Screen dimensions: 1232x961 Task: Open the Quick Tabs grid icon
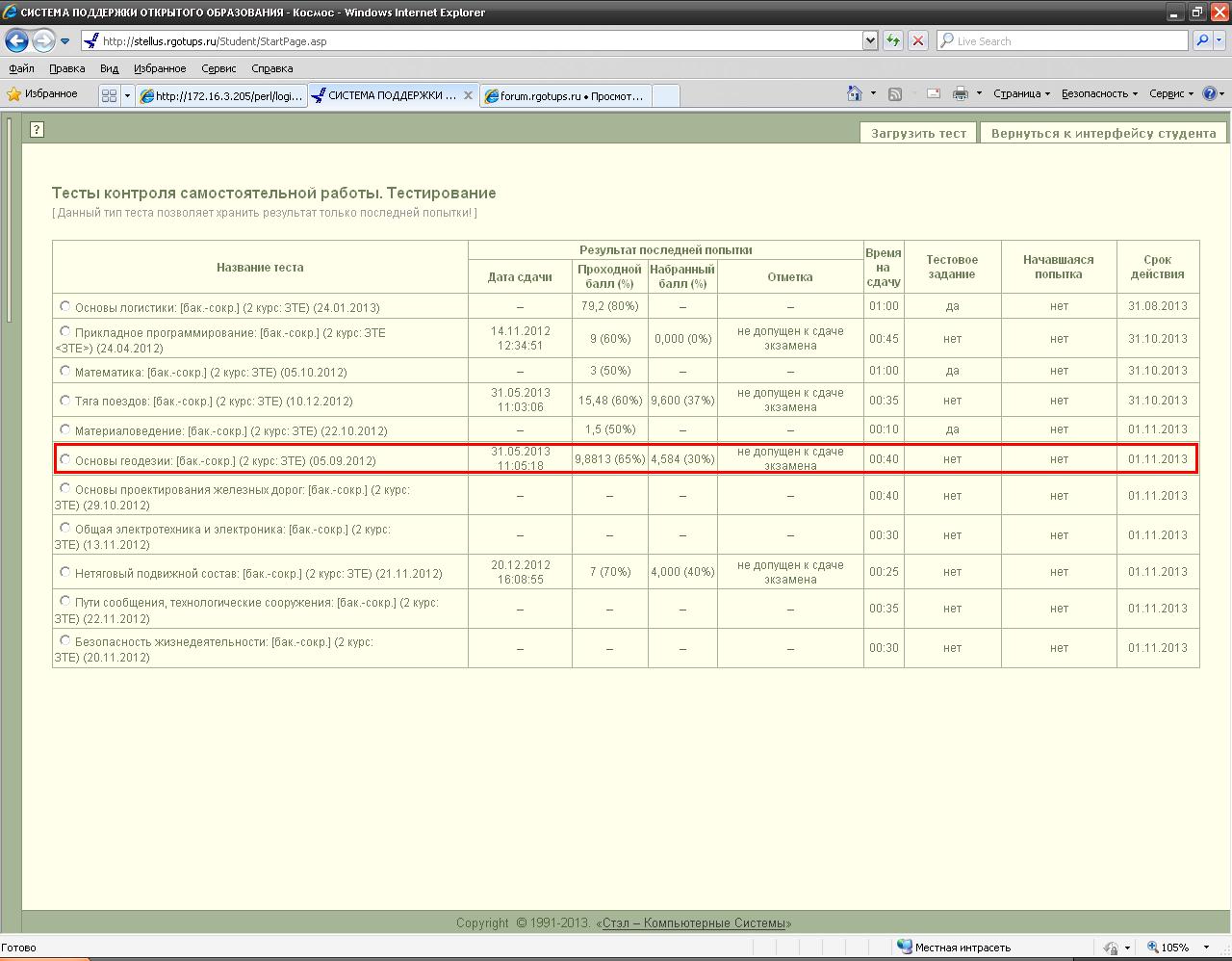pos(109,95)
